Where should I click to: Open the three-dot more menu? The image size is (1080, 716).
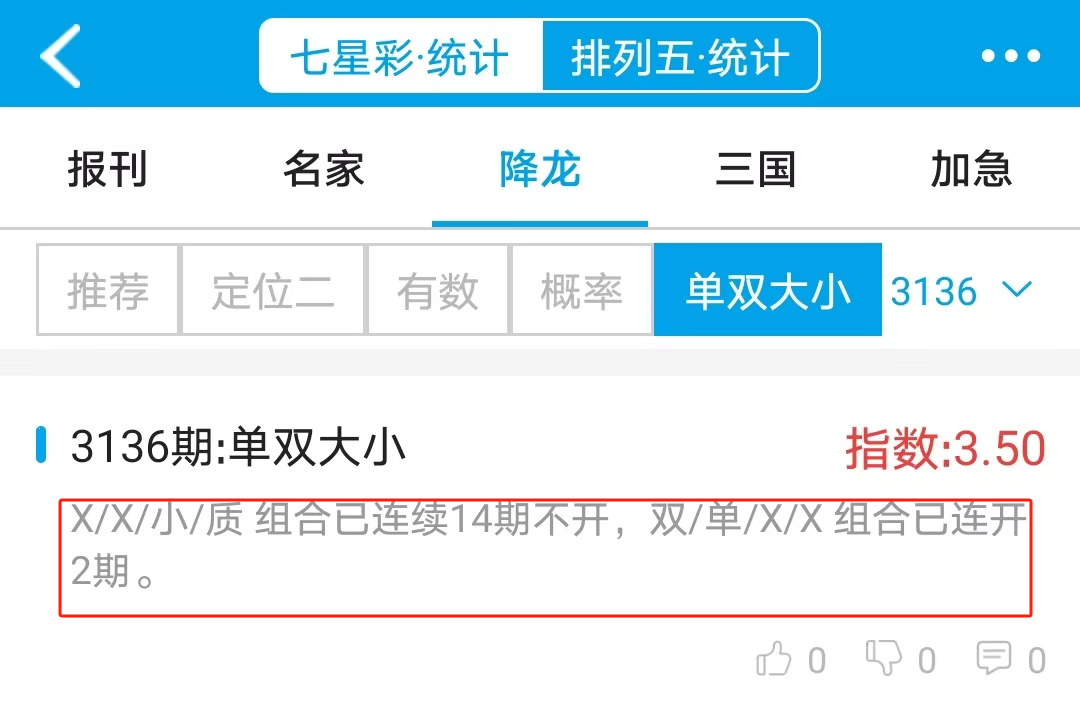tap(1010, 56)
